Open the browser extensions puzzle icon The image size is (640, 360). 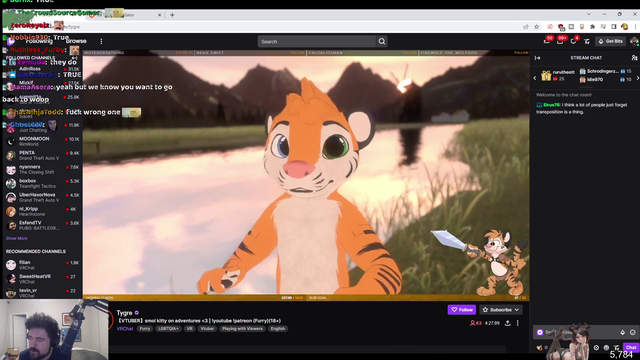tap(593, 27)
